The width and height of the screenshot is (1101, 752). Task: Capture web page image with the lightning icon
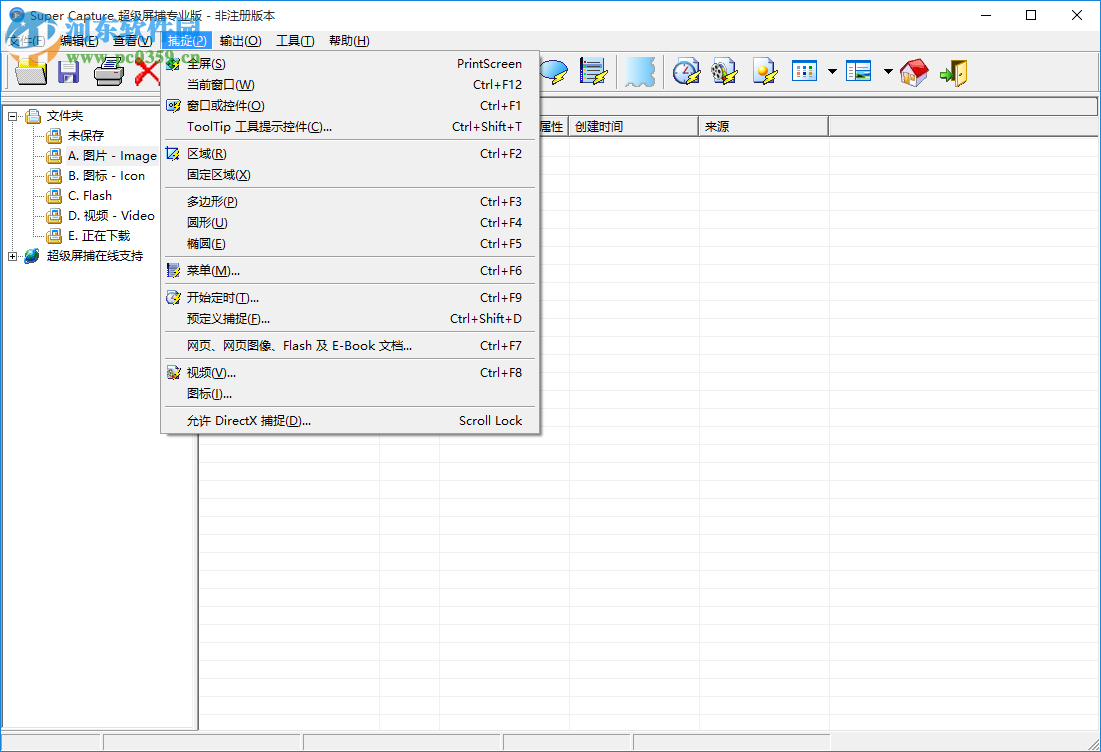point(765,71)
